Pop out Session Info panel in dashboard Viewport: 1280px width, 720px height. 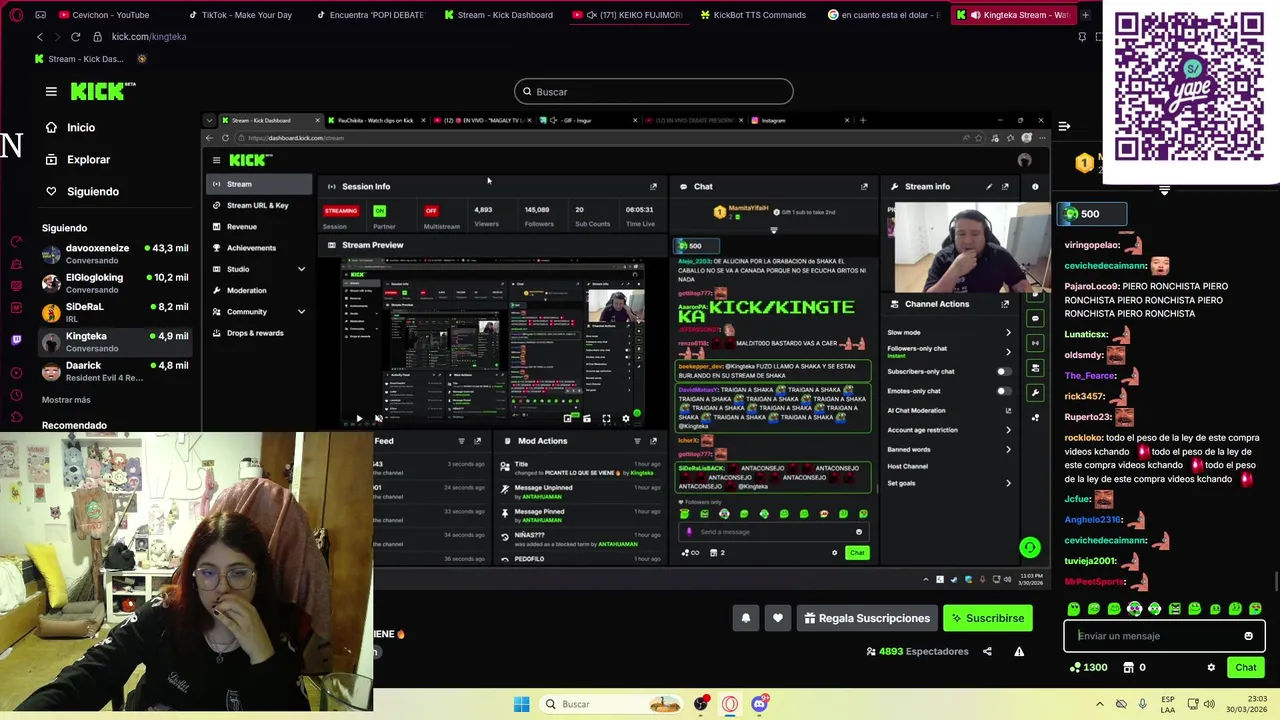point(653,186)
